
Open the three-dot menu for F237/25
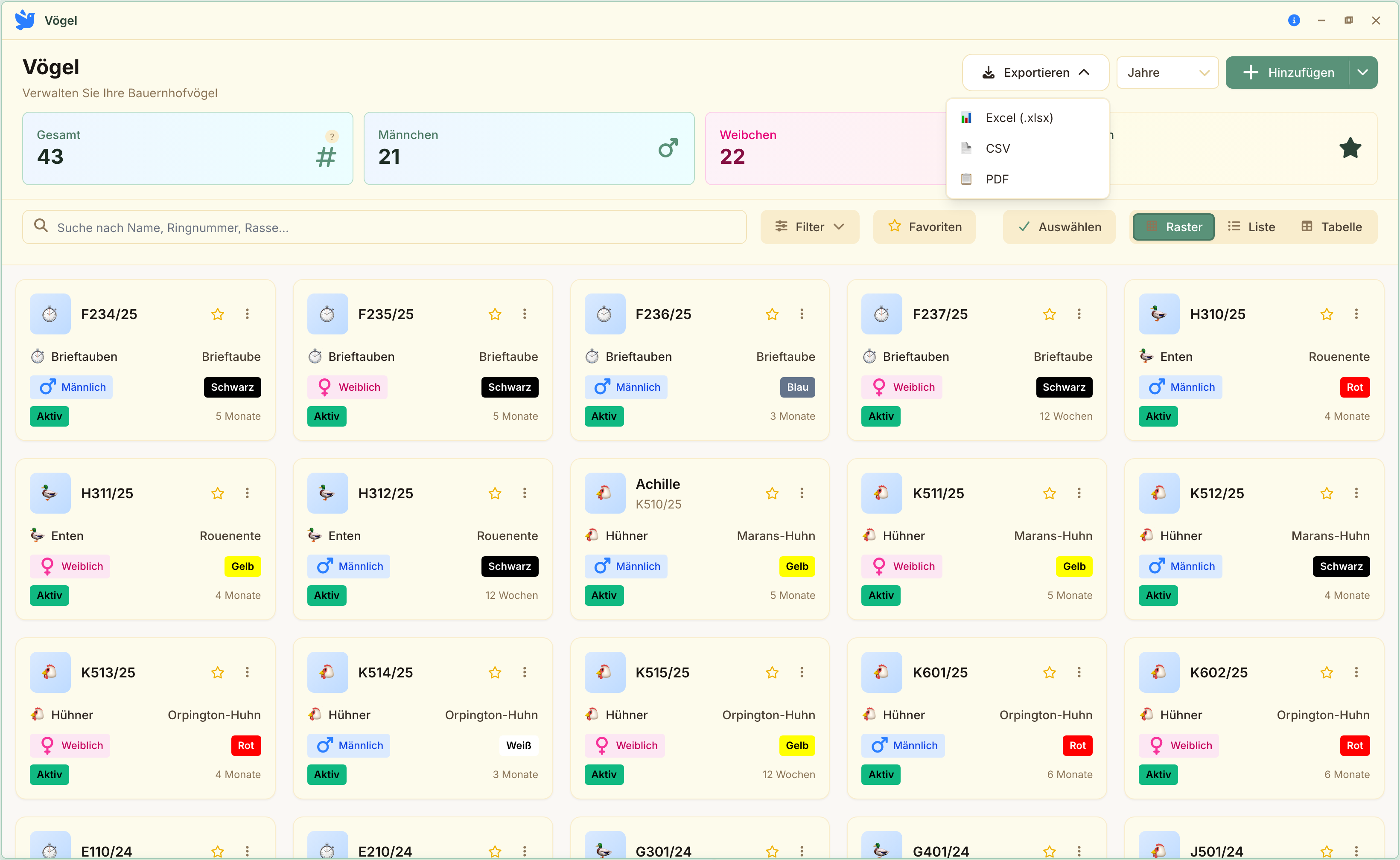point(1079,314)
